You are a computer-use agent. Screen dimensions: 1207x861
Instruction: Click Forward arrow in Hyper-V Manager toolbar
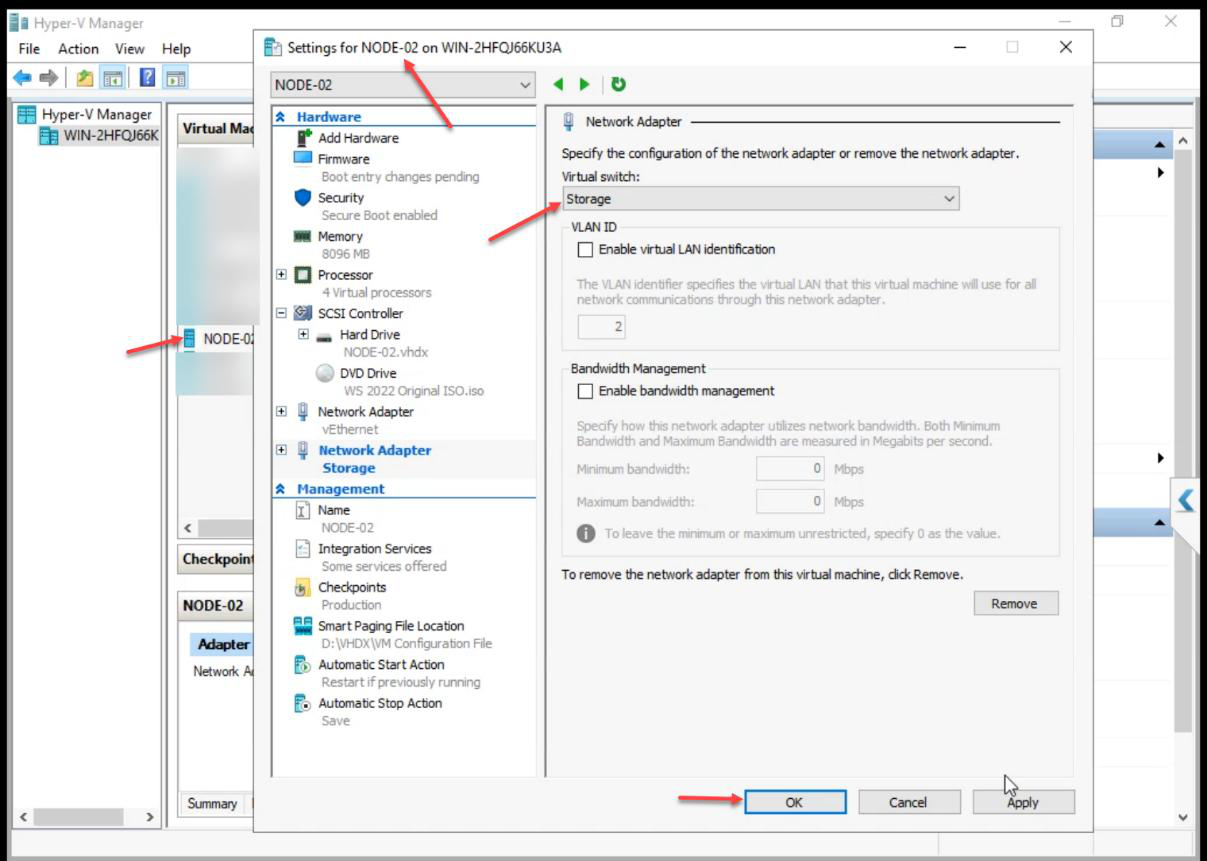point(48,77)
